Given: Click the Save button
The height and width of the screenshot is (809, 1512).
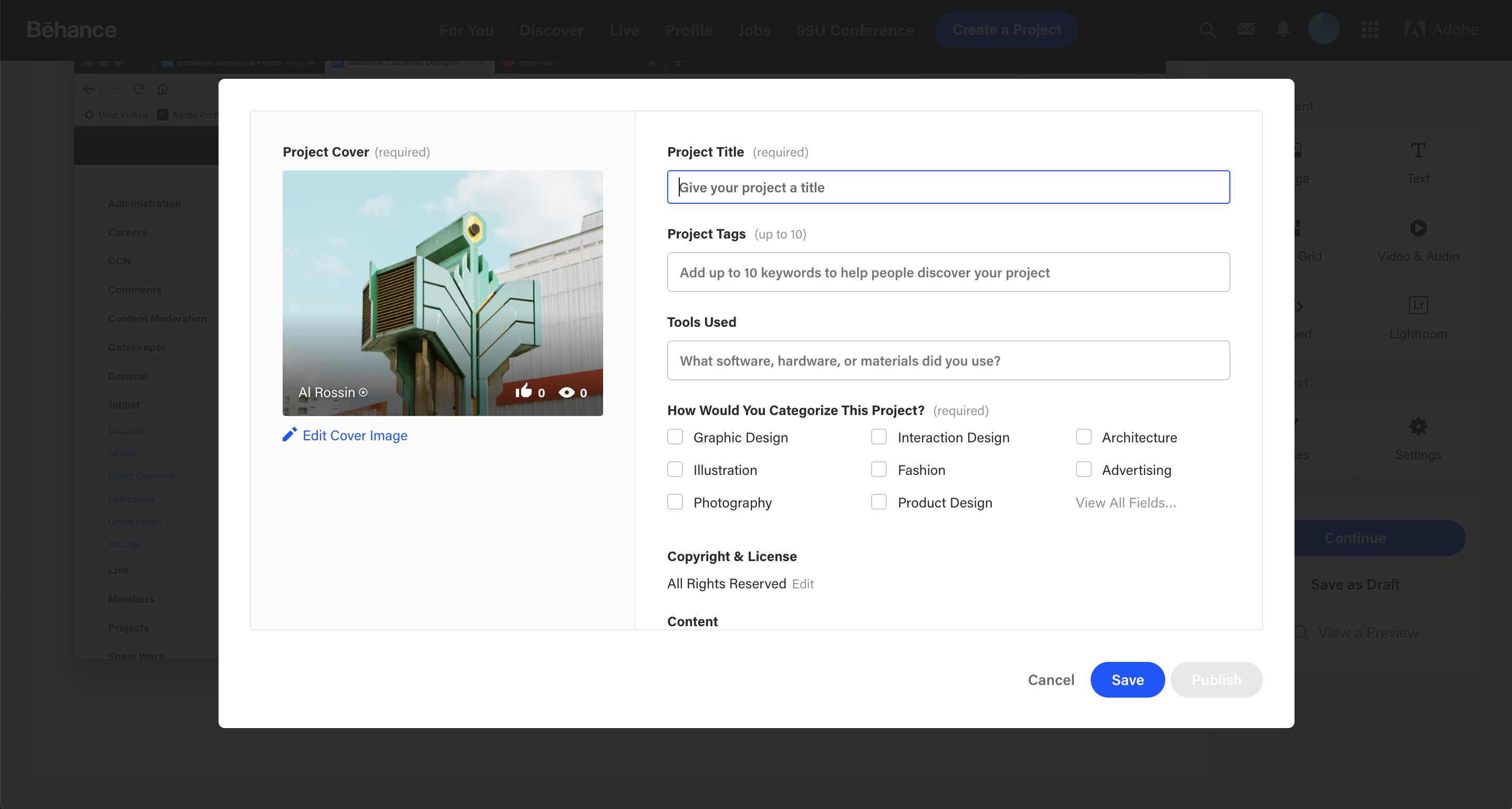Looking at the screenshot, I should point(1128,679).
